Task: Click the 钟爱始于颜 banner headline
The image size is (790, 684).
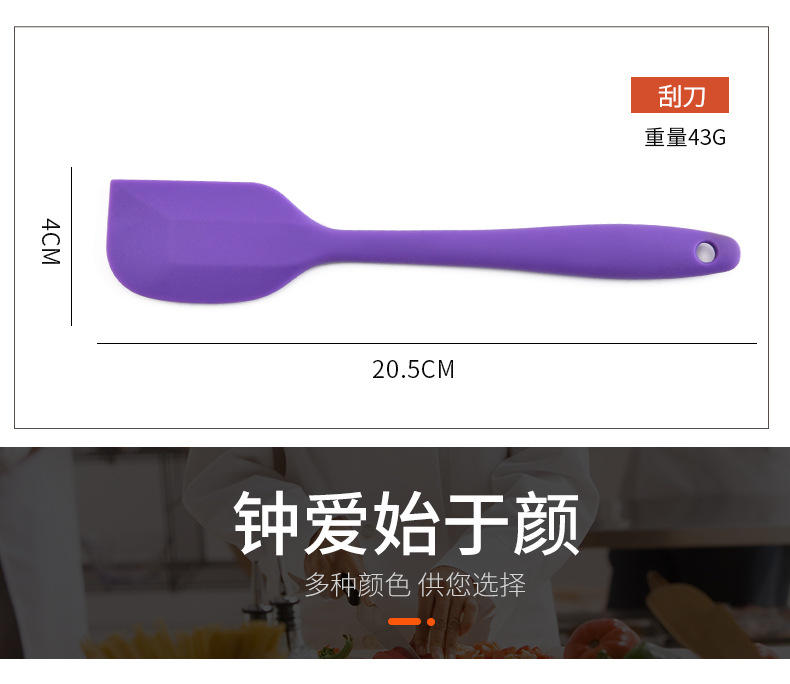Action: coord(407,523)
